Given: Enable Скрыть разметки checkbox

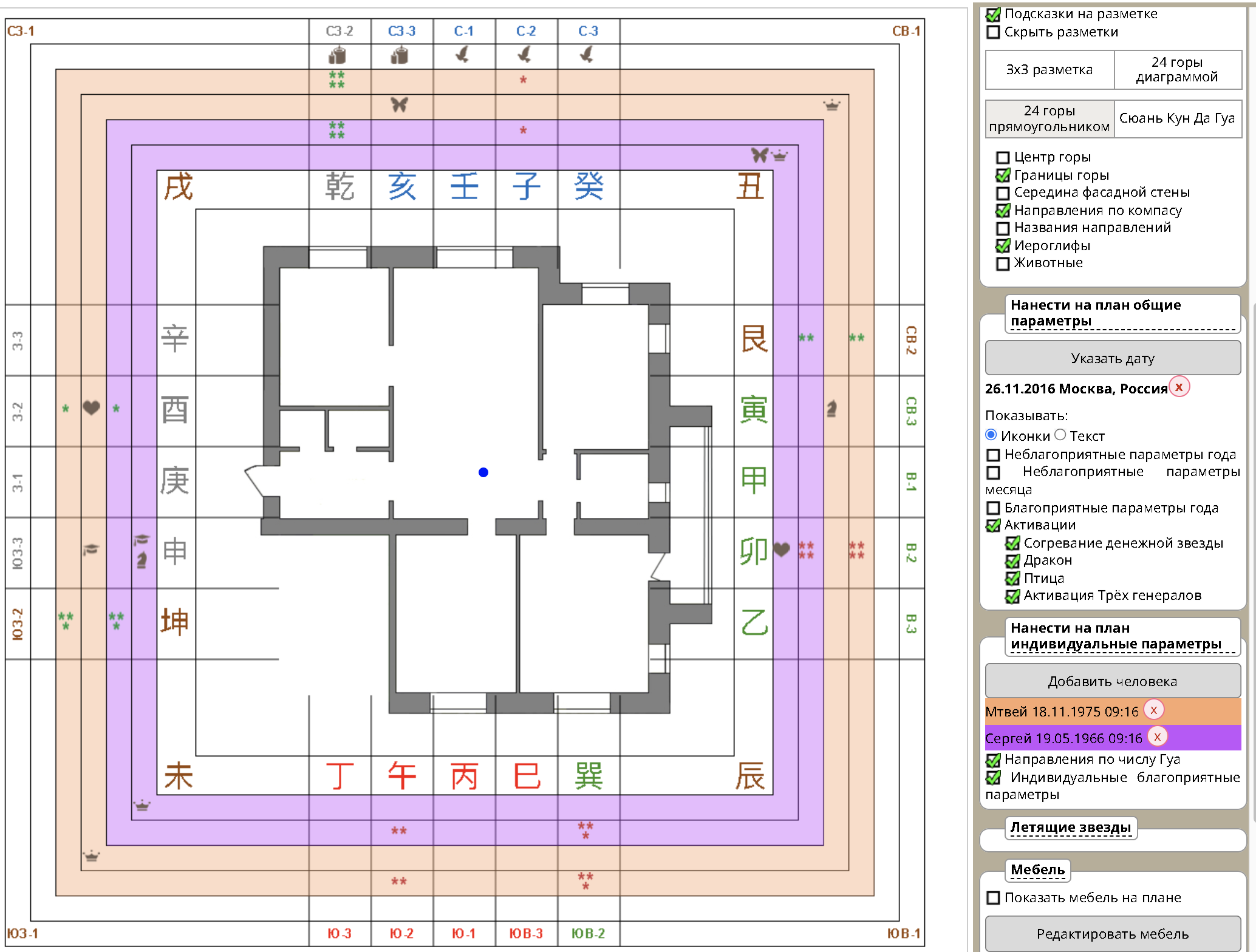Looking at the screenshot, I should click(993, 32).
